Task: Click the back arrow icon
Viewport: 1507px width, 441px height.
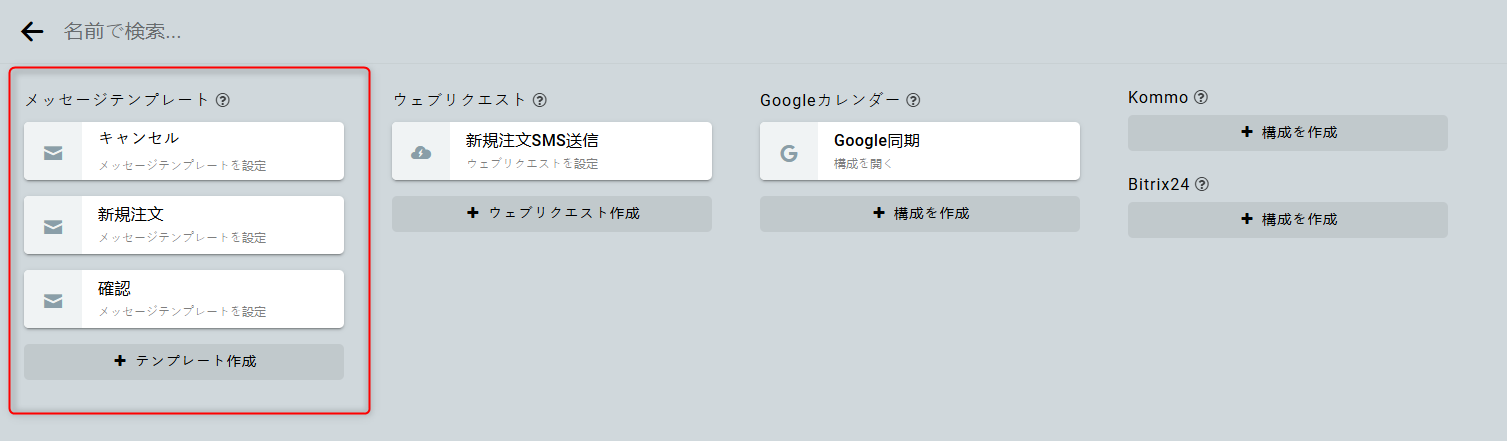Action: click(32, 32)
